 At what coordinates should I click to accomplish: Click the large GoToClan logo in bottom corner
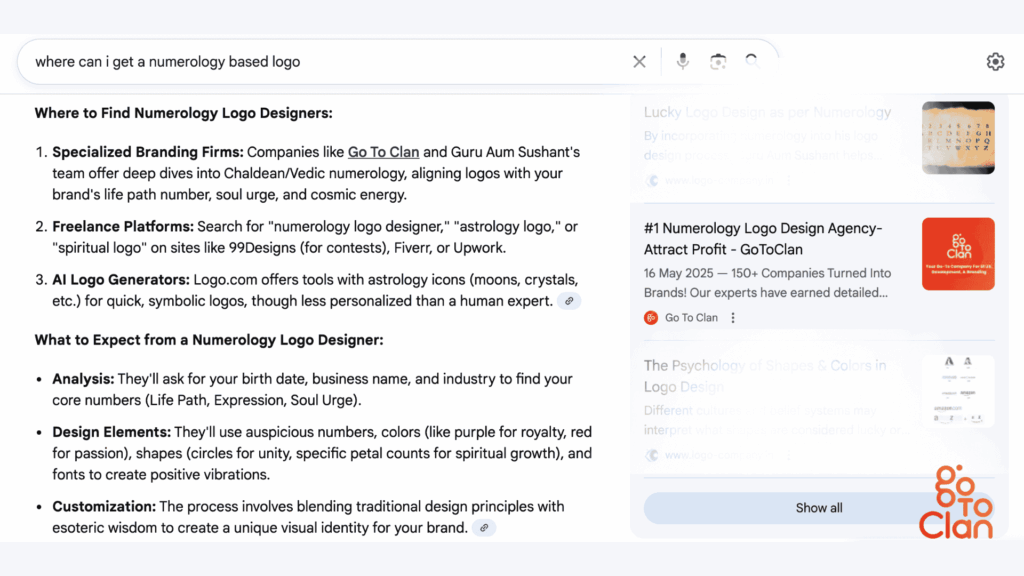click(x=955, y=503)
